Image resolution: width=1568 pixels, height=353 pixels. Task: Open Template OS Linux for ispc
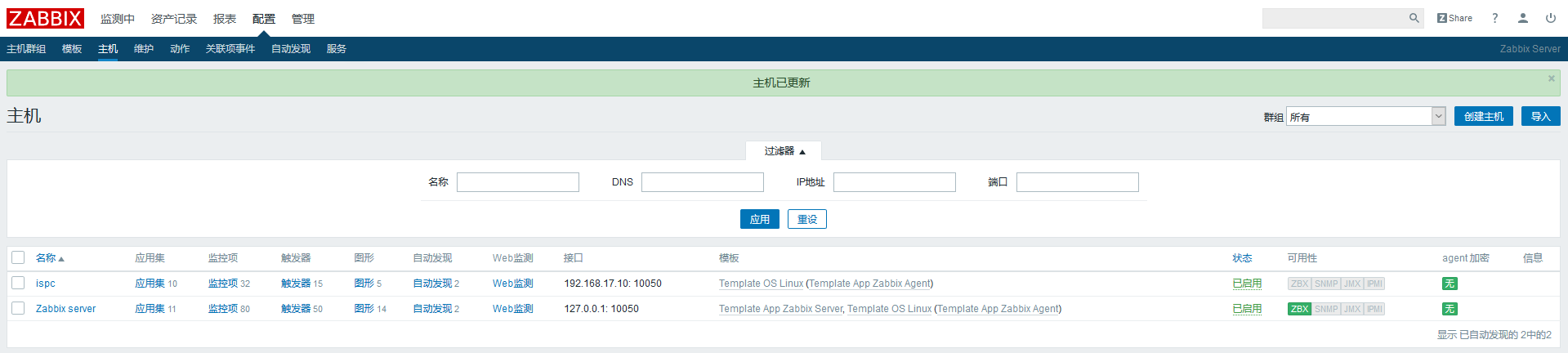click(x=761, y=284)
